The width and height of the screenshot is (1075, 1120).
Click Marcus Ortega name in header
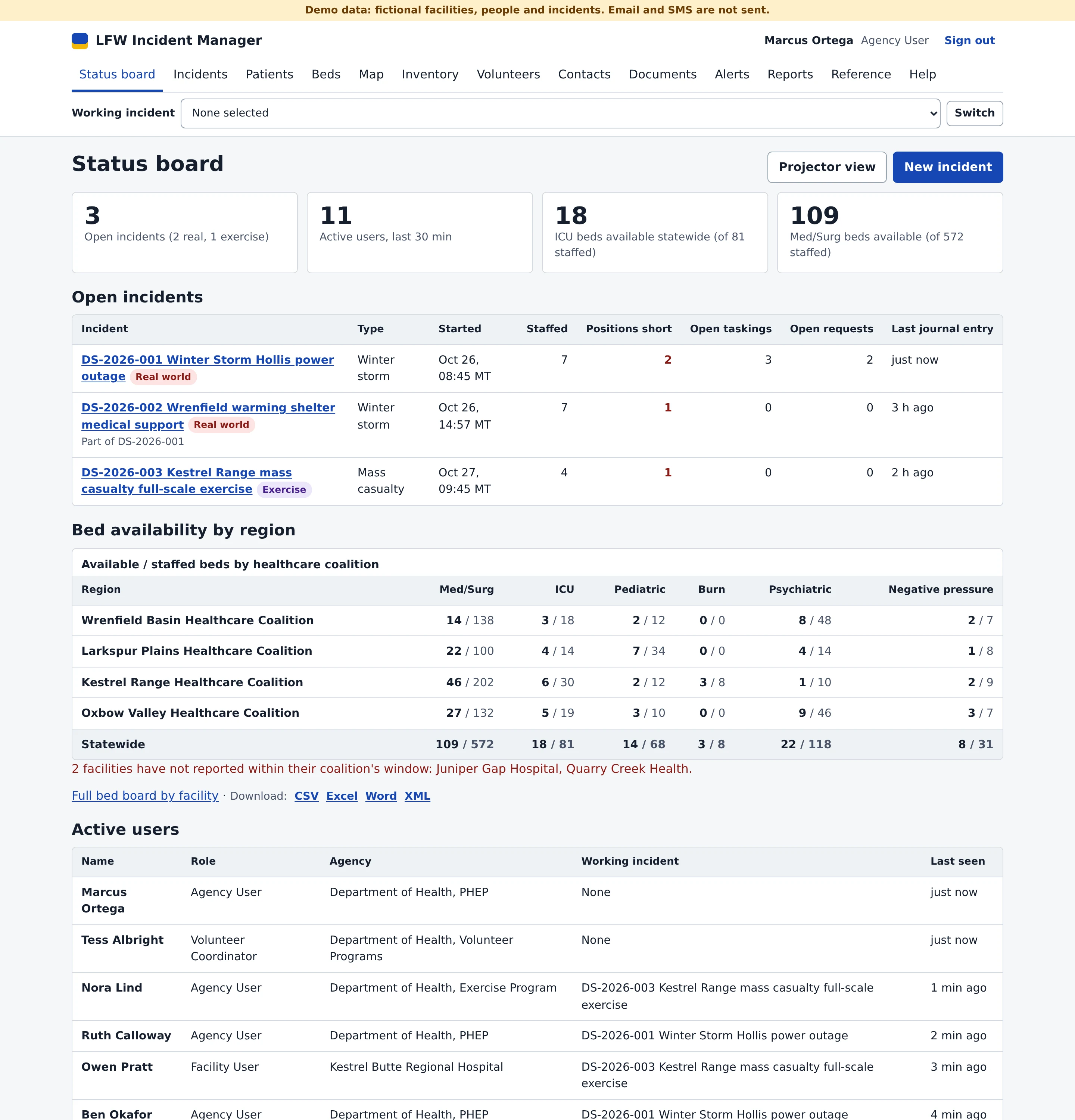[808, 41]
